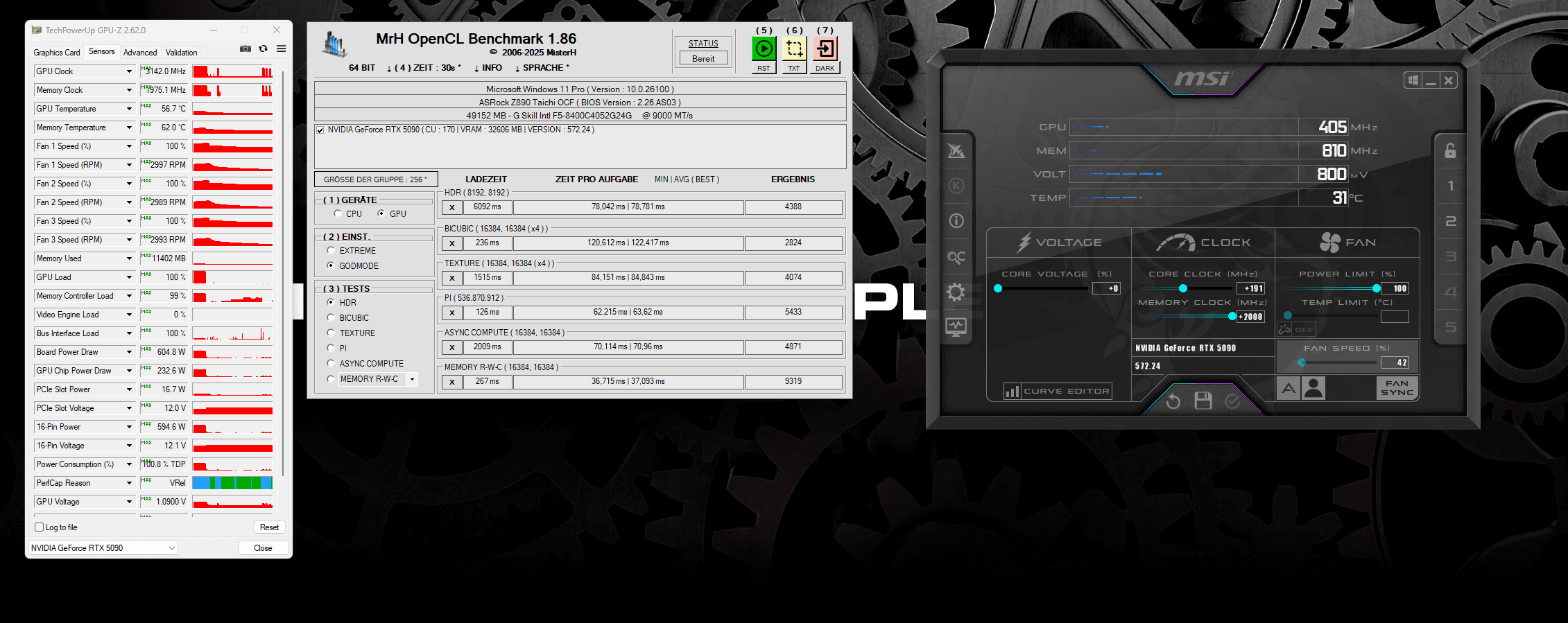
Task: Click Close button in GPU-Z
Action: point(263,547)
